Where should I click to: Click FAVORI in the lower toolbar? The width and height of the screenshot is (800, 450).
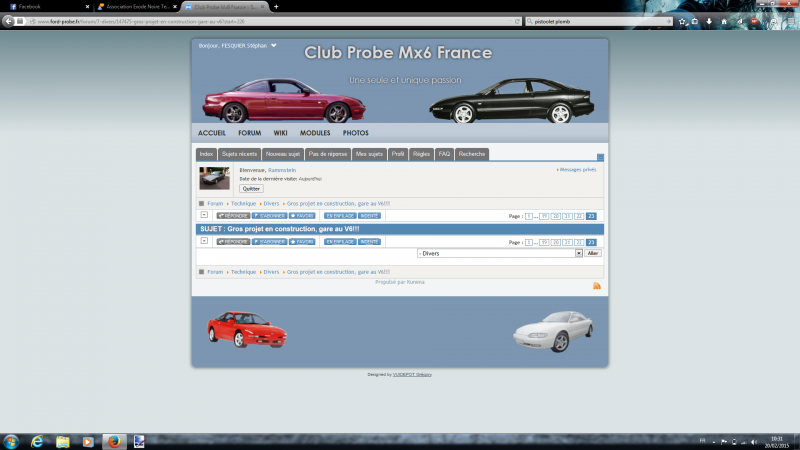click(302, 242)
